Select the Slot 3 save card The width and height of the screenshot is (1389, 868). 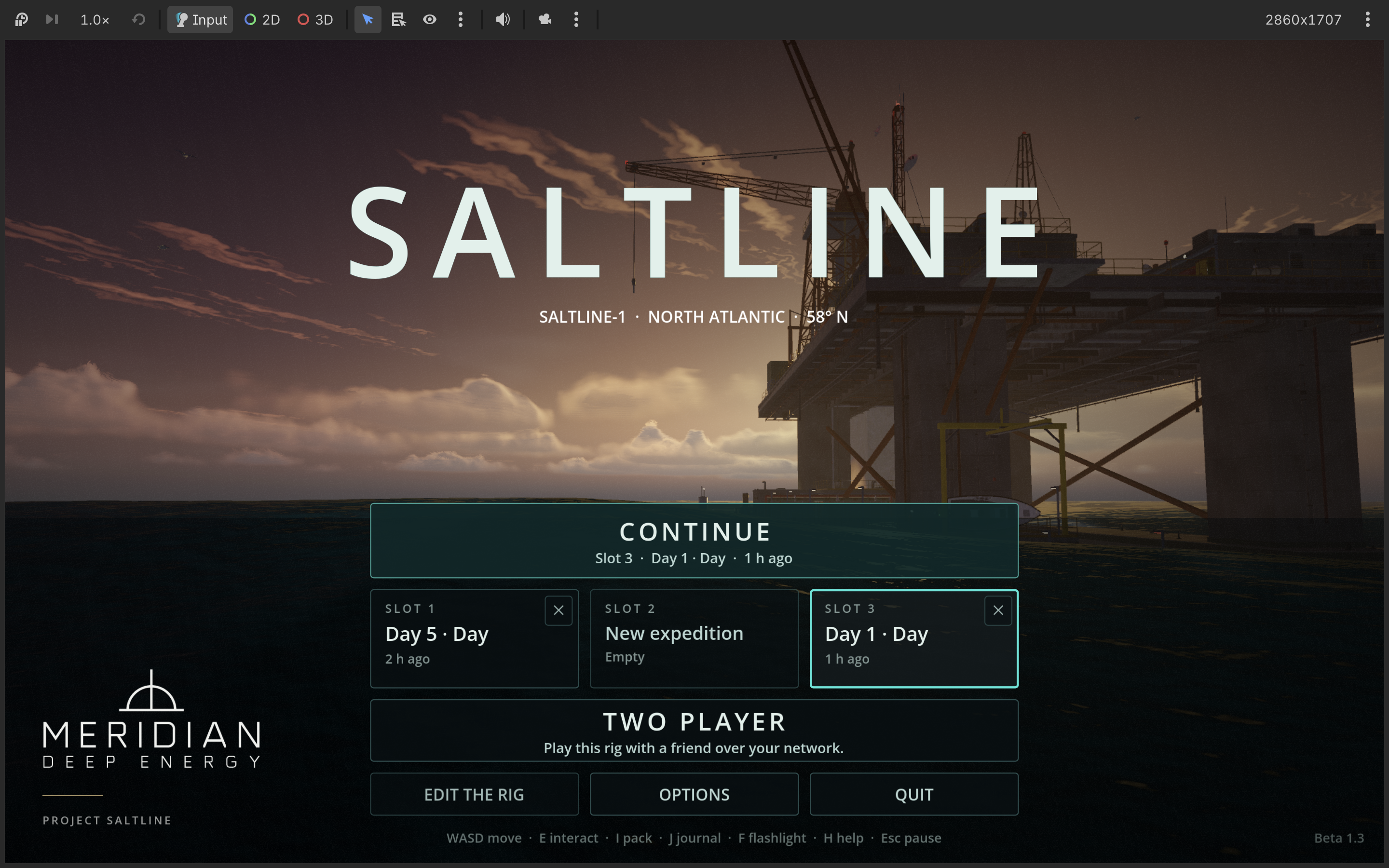pos(914,639)
